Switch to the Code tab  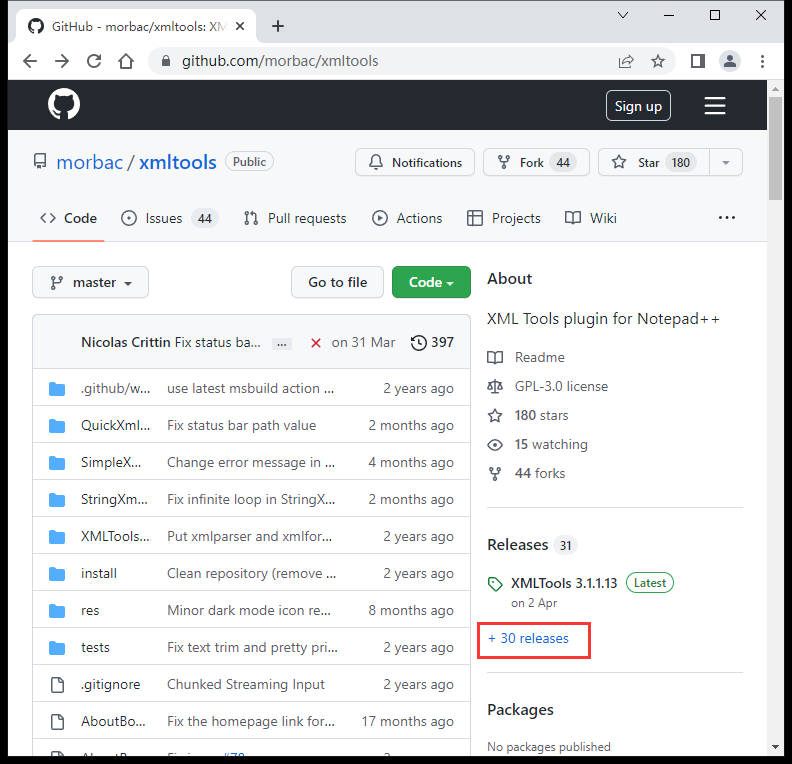pyautogui.click(x=68, y=218)
